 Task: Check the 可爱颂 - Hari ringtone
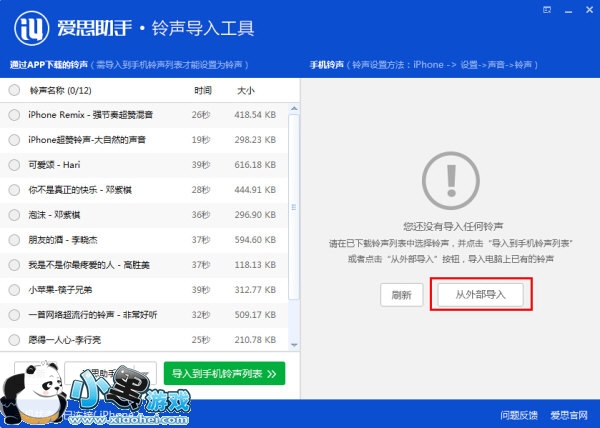[14, 165]
